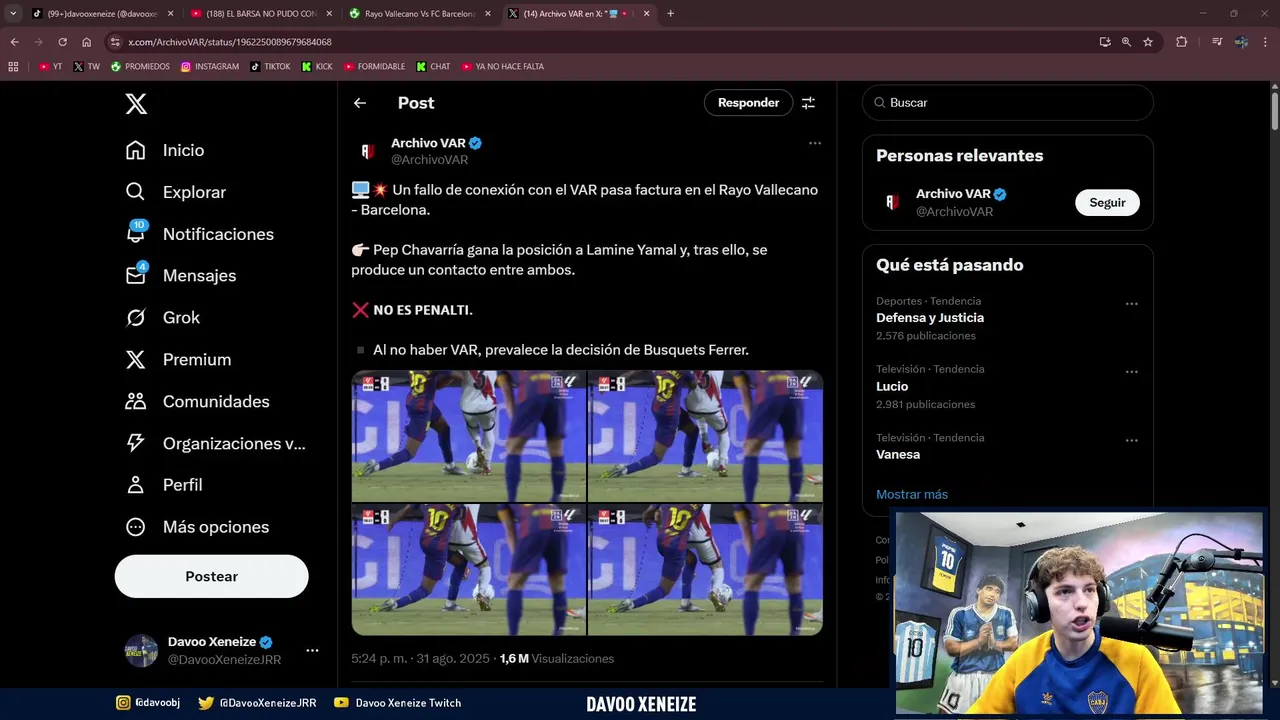This screenshot has width=1280, height=720.
Task: Open Notificaciones bell icon
Action: [136, 233]
